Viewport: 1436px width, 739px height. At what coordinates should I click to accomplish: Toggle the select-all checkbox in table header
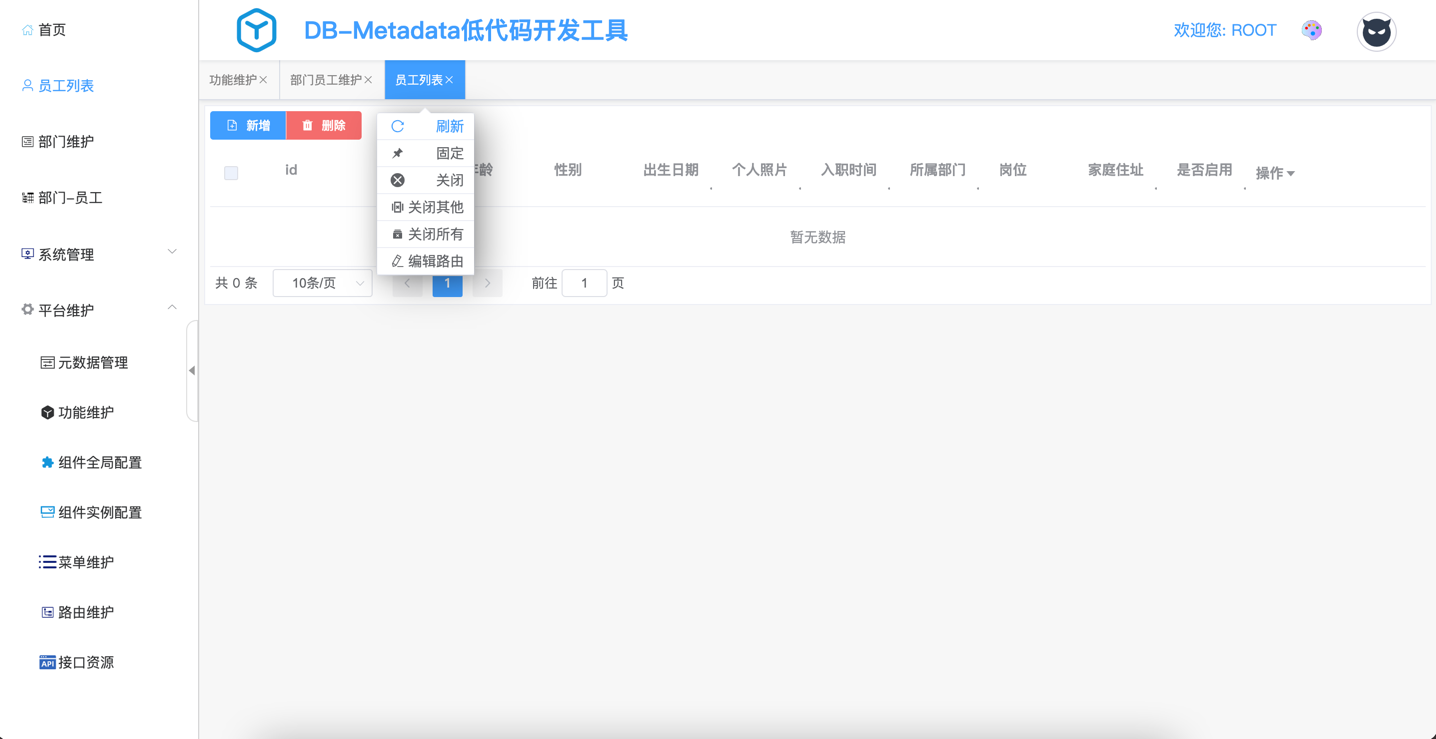(231, 173)
